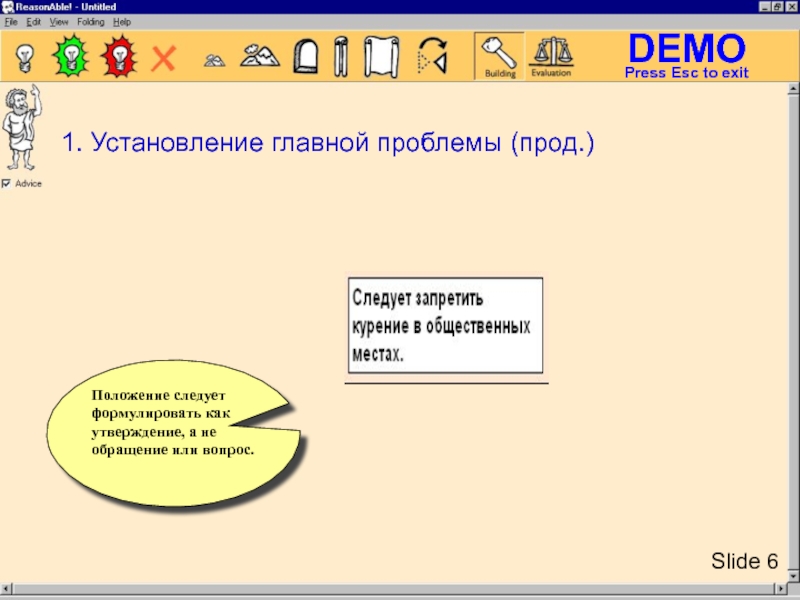The image size is (800, 600).
Task: Open the Folding menu
Action: (x=91, y=22)
